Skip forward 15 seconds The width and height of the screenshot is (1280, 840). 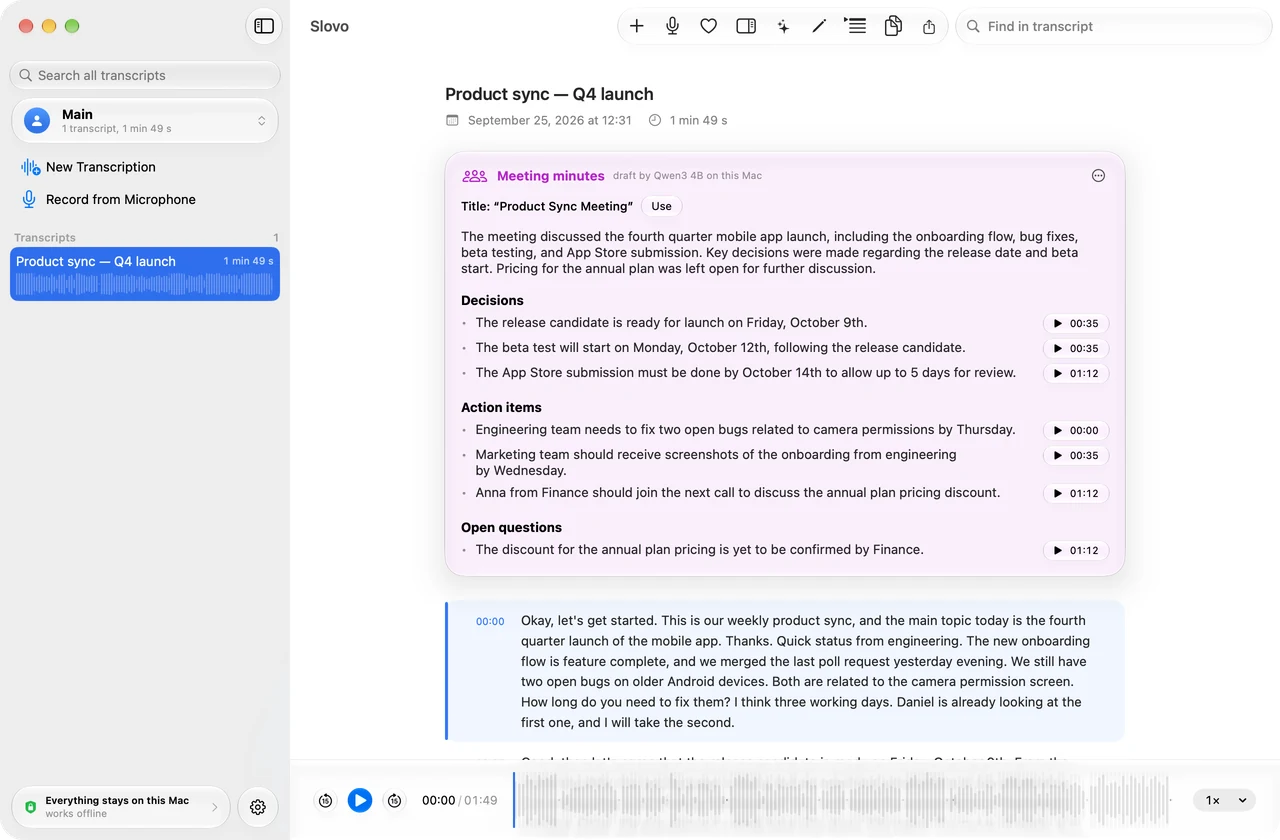click(x=395, y=800)
